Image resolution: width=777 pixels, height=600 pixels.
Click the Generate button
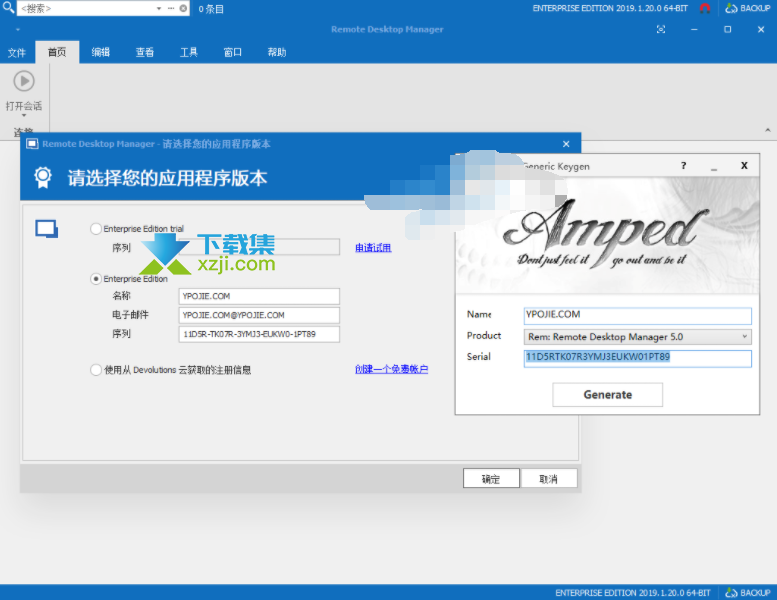click(608, 395)
